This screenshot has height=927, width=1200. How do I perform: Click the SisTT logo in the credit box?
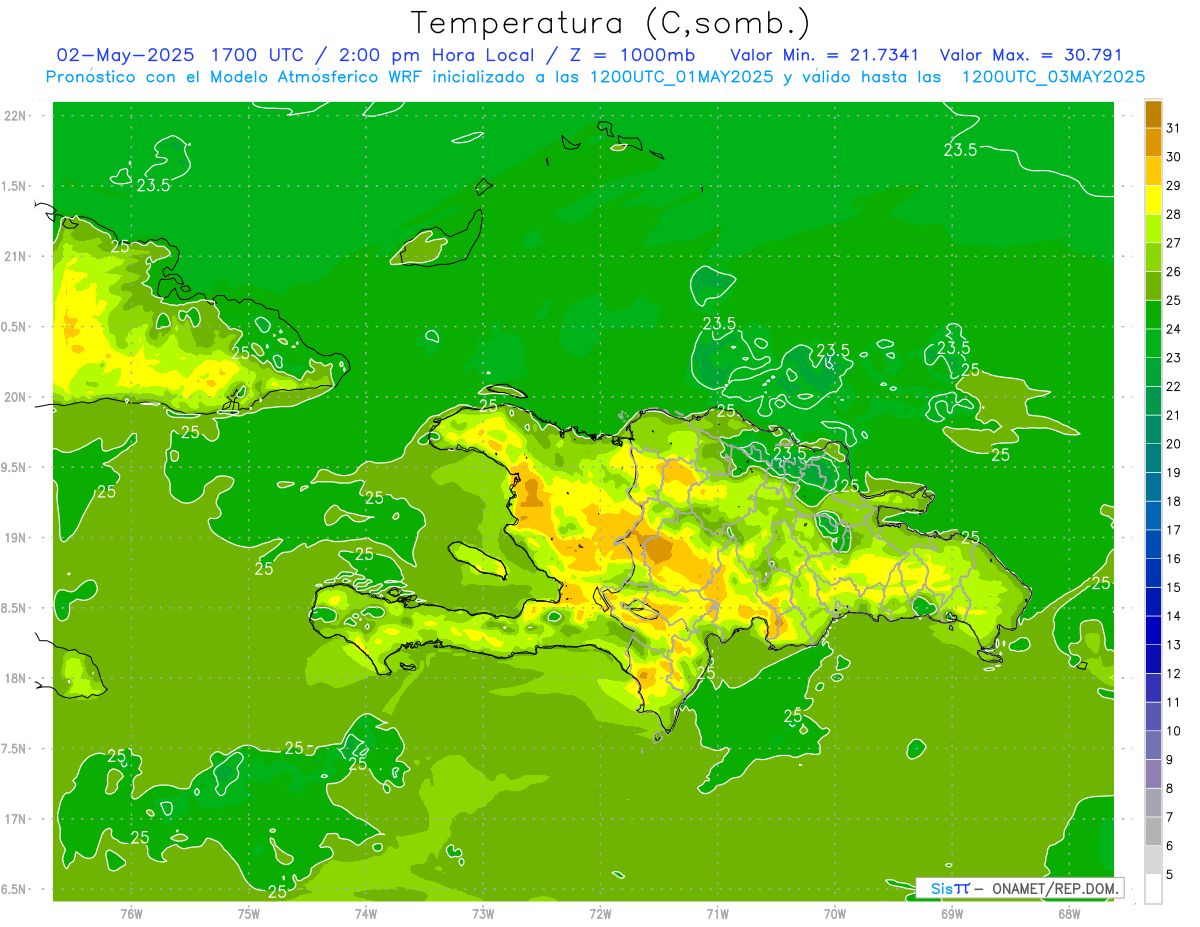pos(949,888)
